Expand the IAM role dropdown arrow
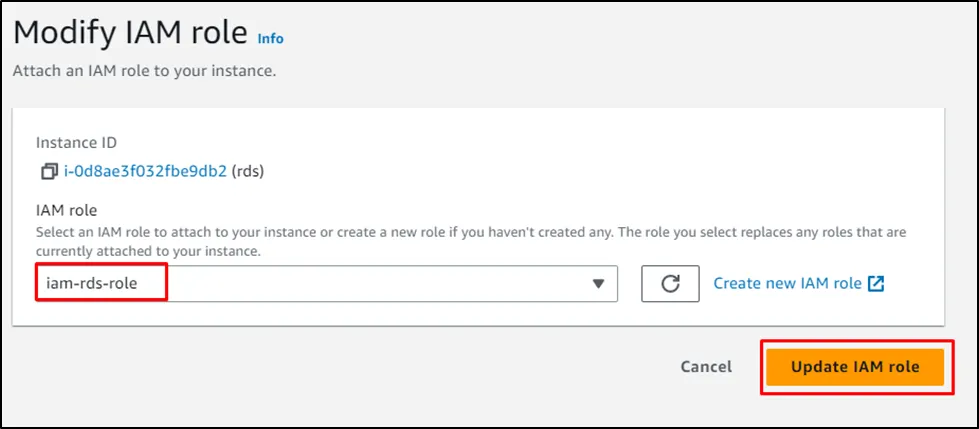This screenshot has height=429, width=979. pos(598,284)
